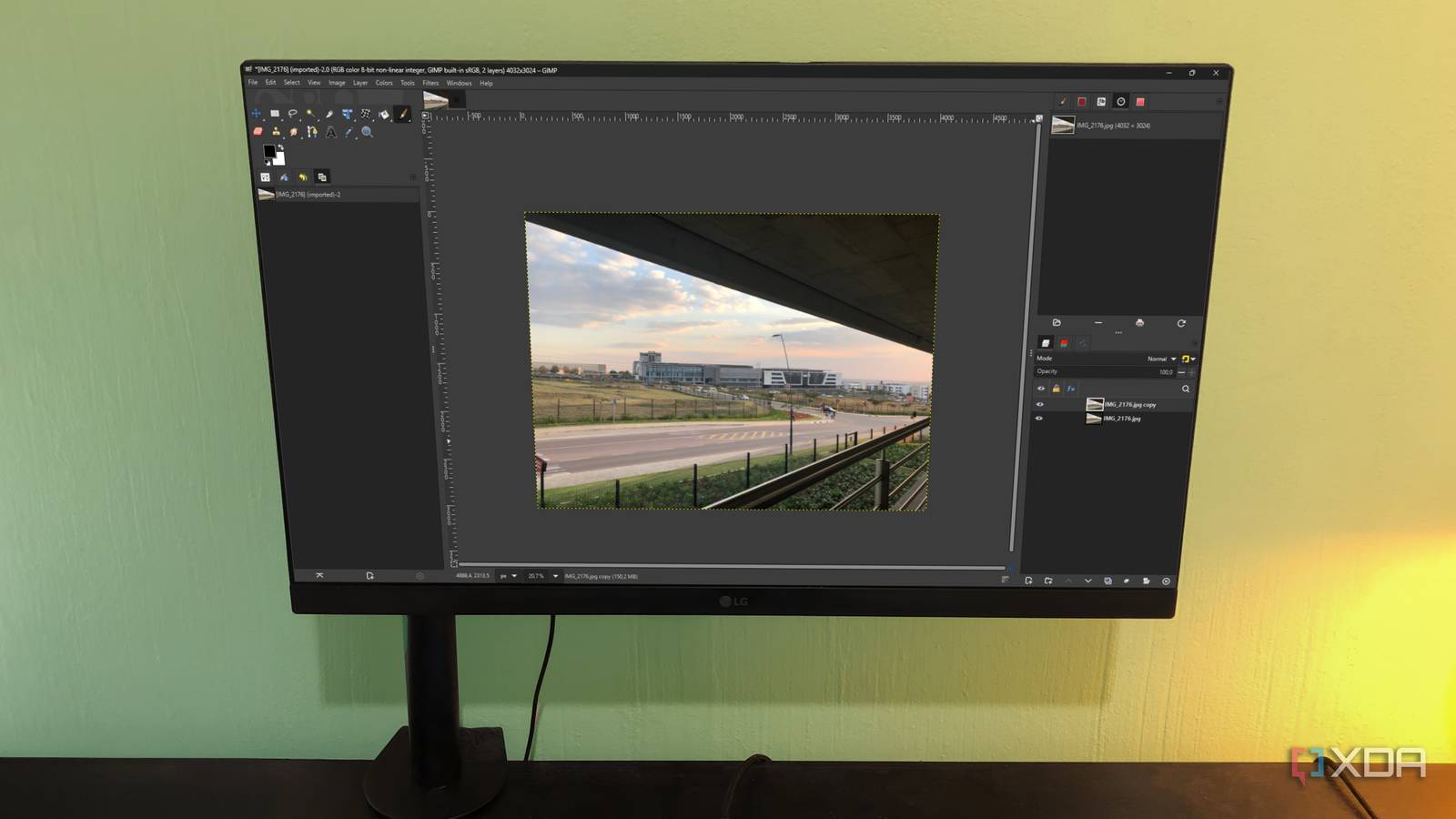Open the layer Mode dropdown showing Normal
The width and height of the screenshot is (1456, 819).
pos(1162,359)
